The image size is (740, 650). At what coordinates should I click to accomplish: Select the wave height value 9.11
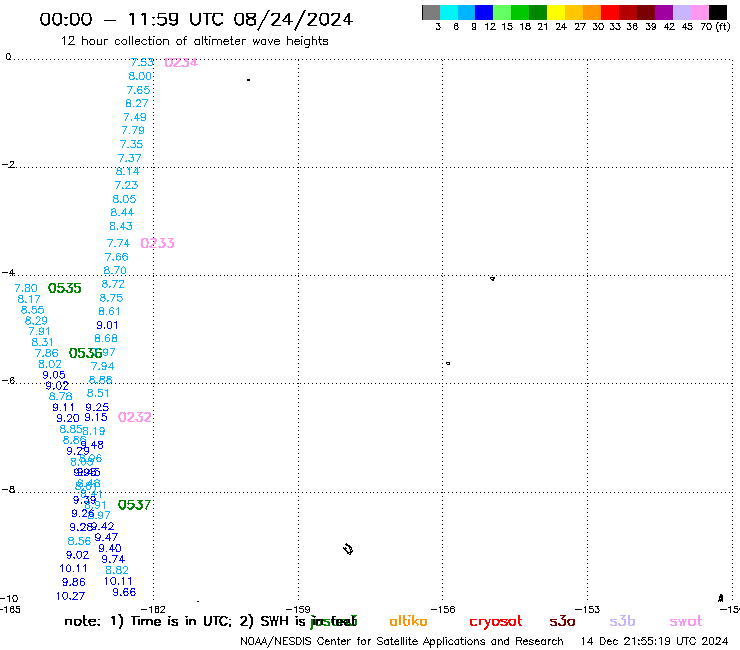click(63, 407)
